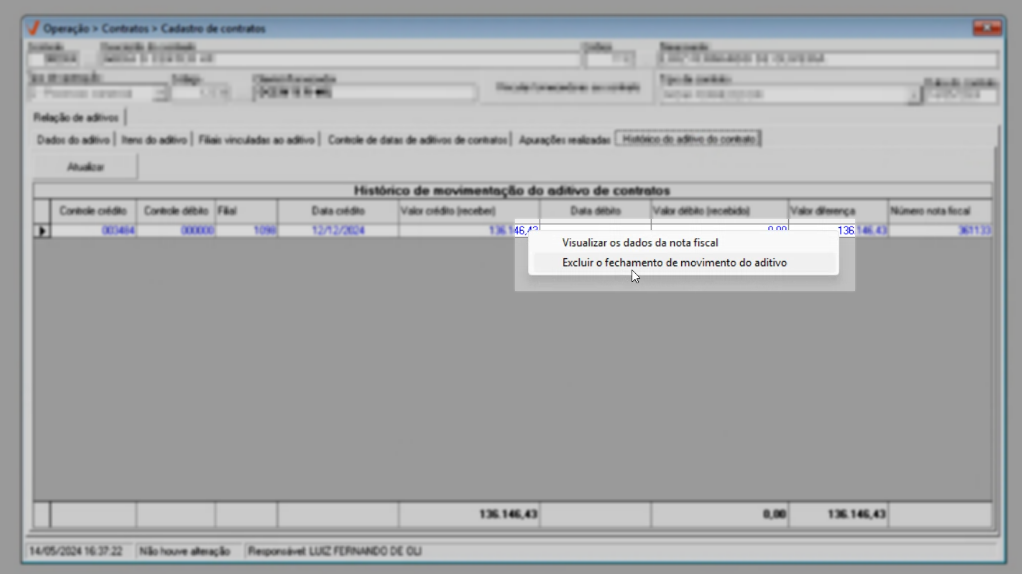
Task: Open Controle de datas de aditivos de contratos tab
Action: pos(417,140)
